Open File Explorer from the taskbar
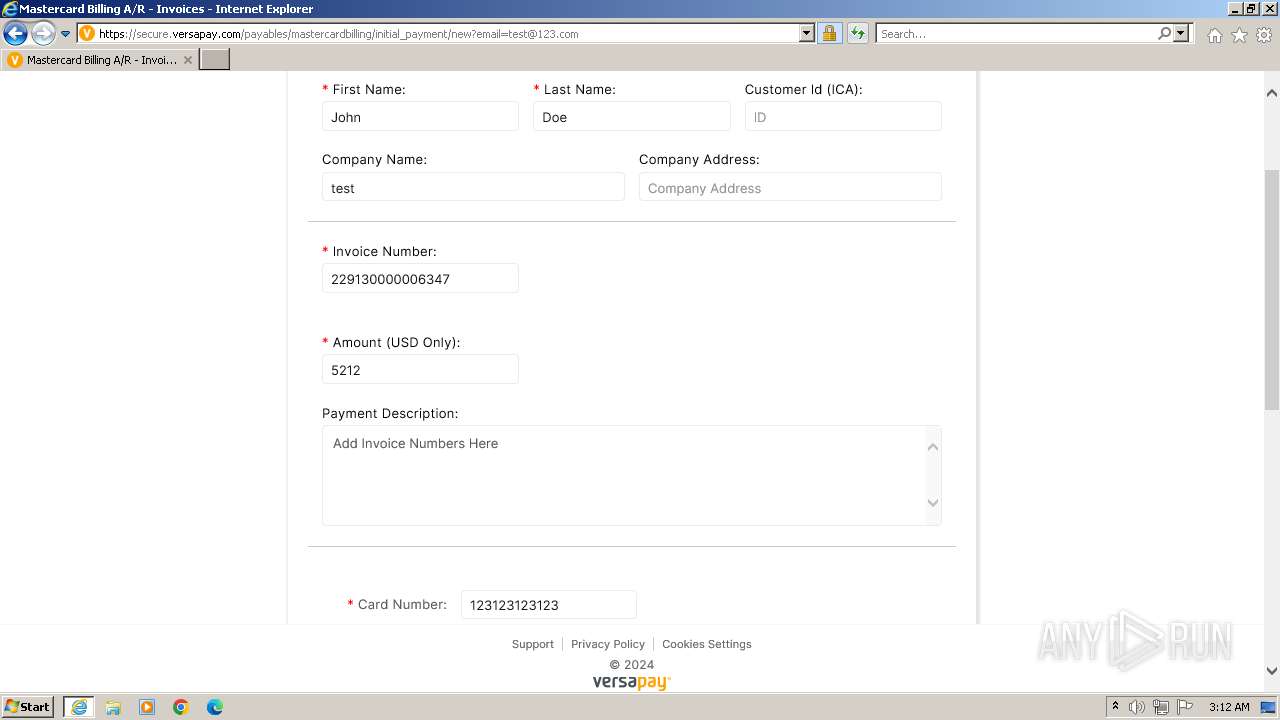Screen dimensions: 1280x720 tap(113, 707)
